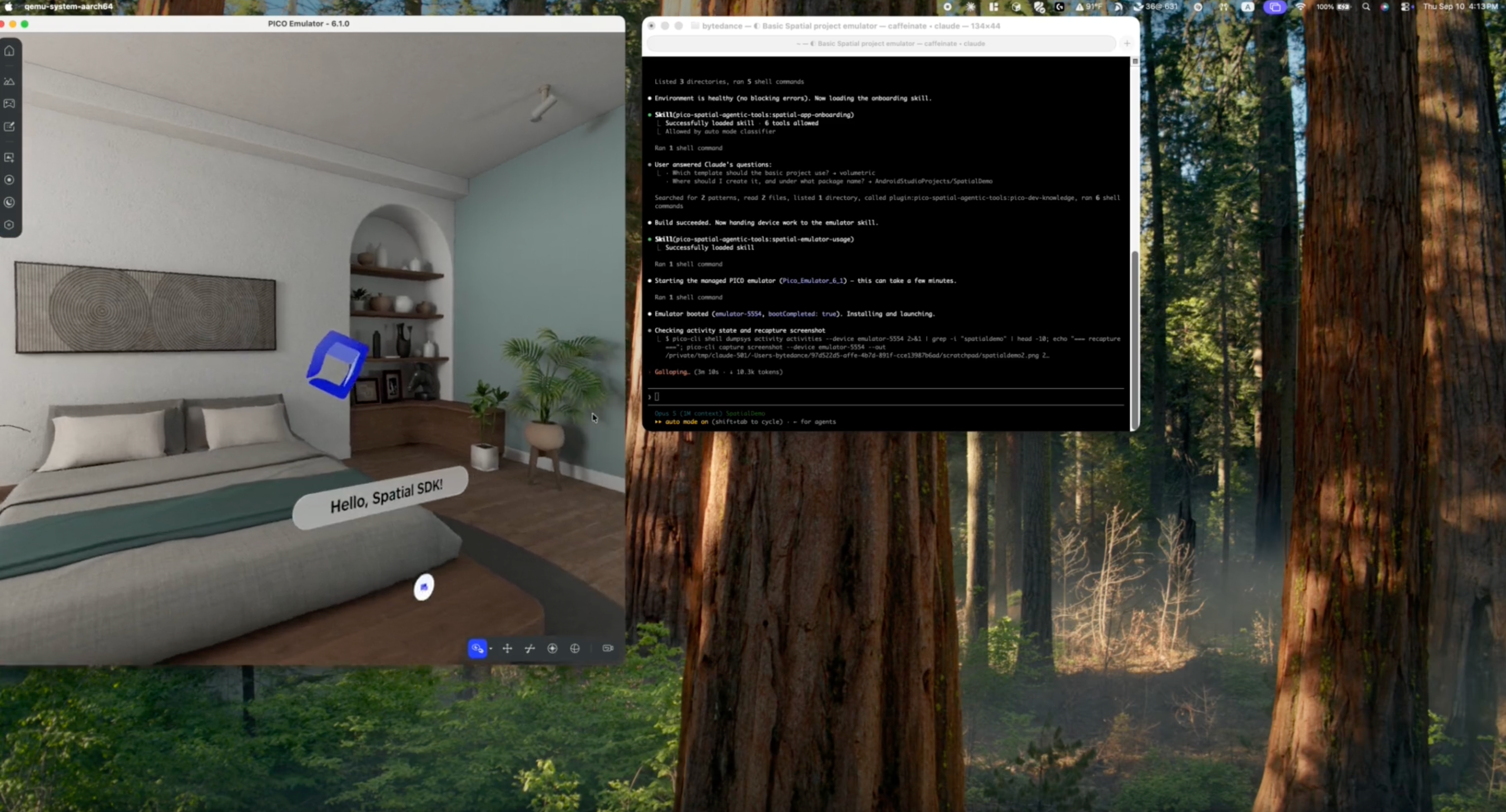1506x812 pixels.
Task: Open the hexagon settings icon in emulator sidebar
Action: pos(9,225)
